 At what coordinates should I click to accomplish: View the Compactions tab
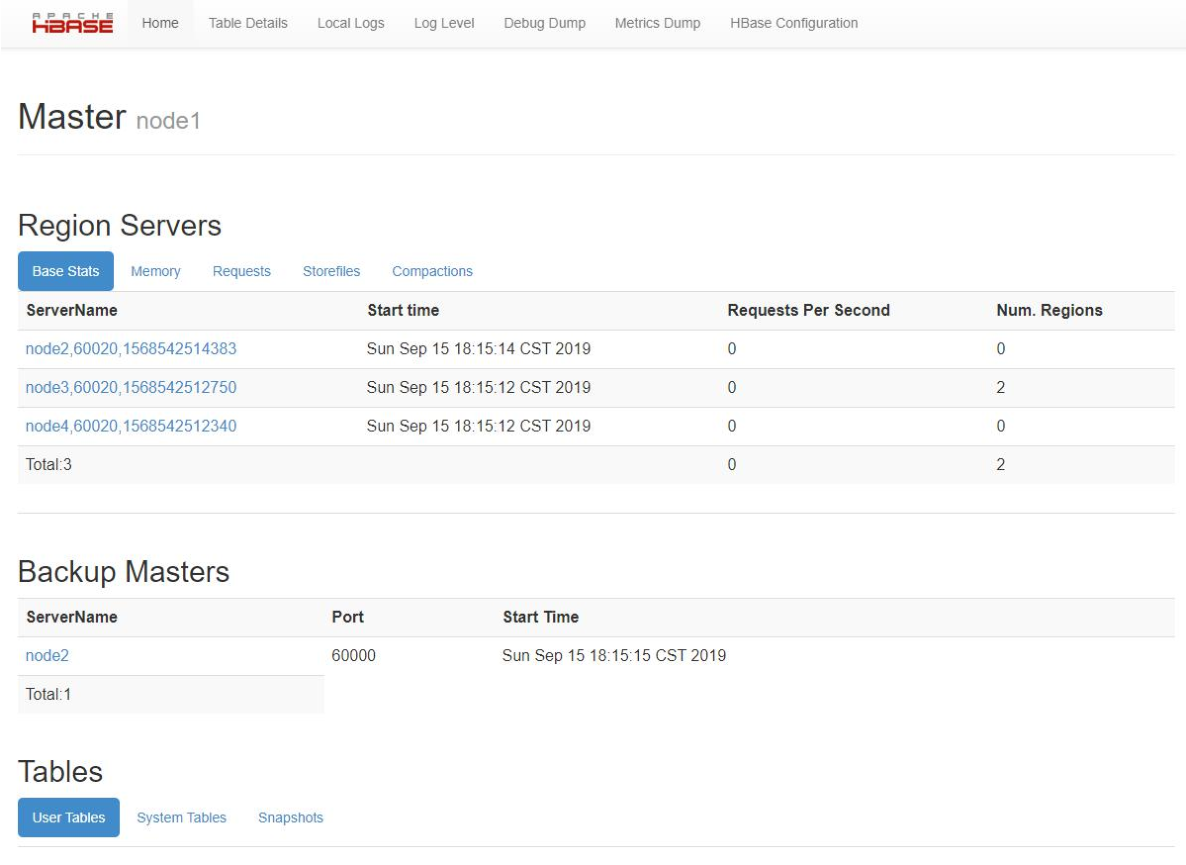pyautogui.click(x=432, y=270)
